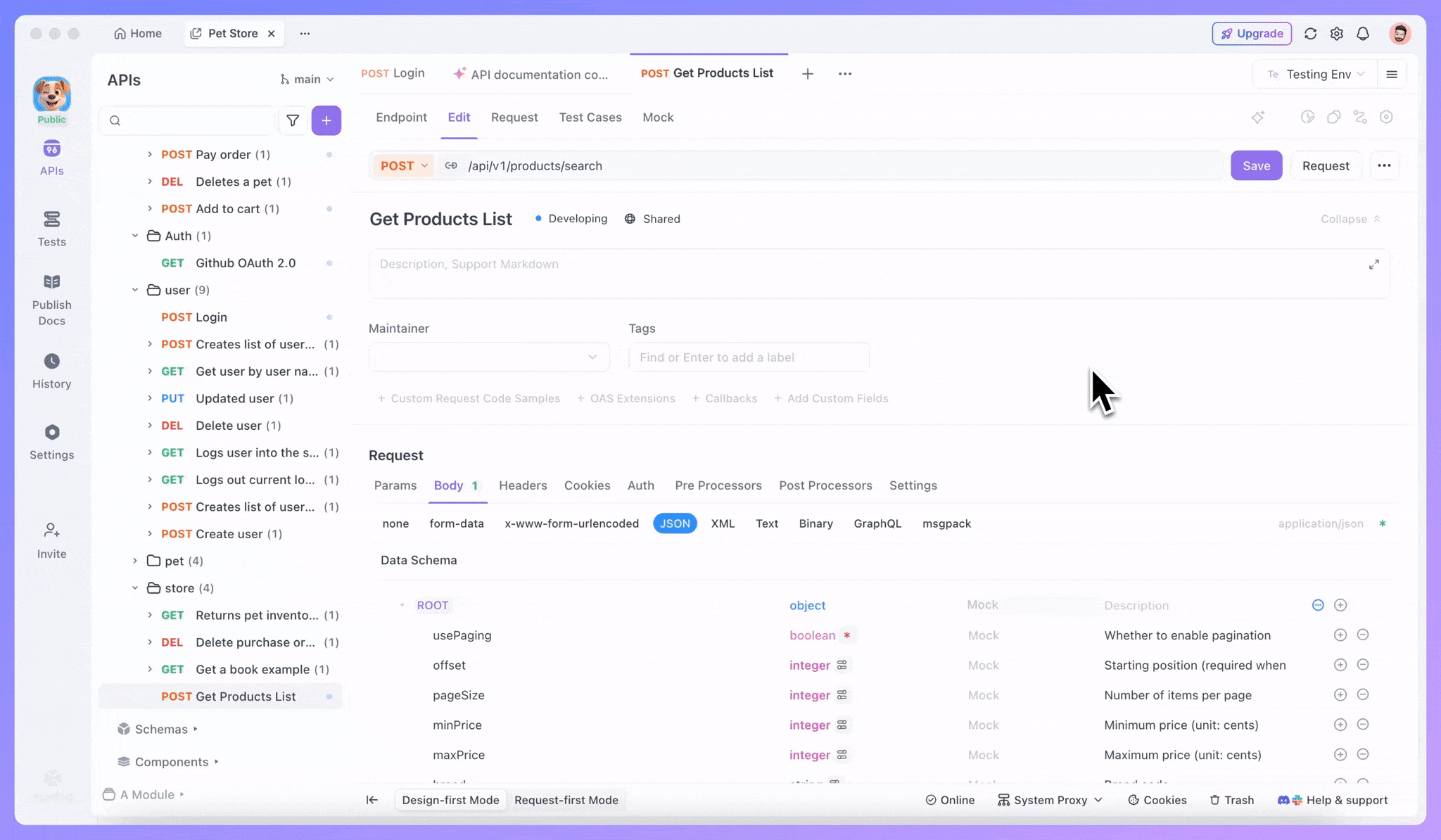
Task: Open the filter icon above the API tree
Action: [x=293, y=120]
